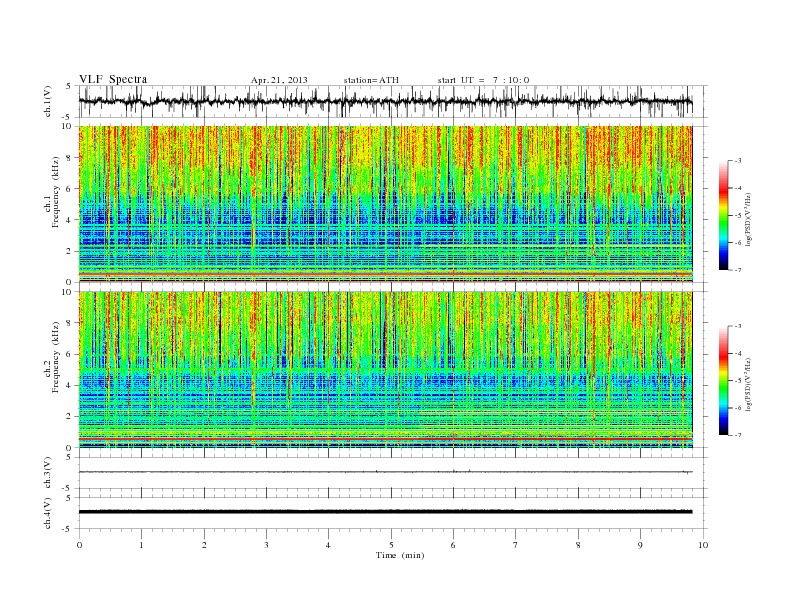Click the time axis tick label "4"

click(x=328, y=545)
